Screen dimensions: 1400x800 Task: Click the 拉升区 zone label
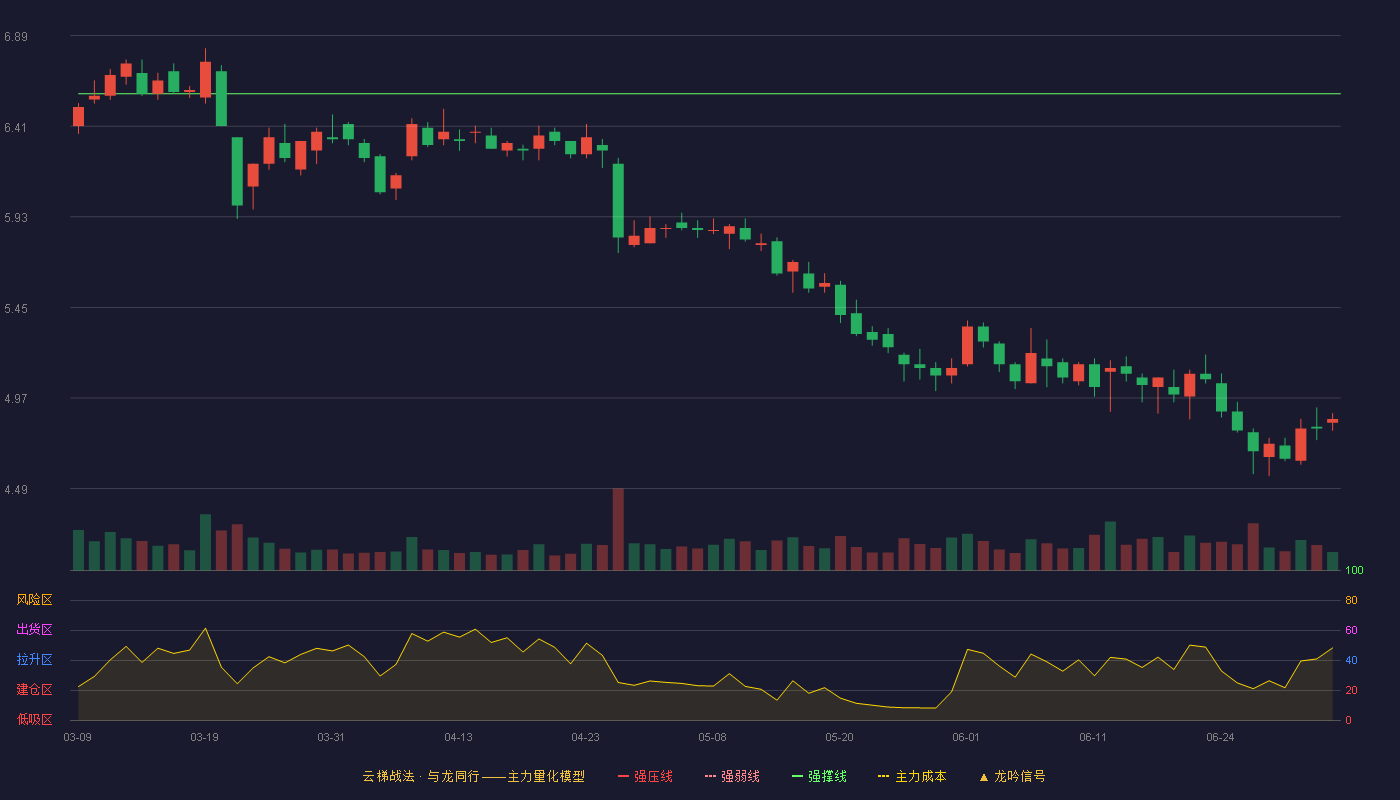click(x=35, y=660)
